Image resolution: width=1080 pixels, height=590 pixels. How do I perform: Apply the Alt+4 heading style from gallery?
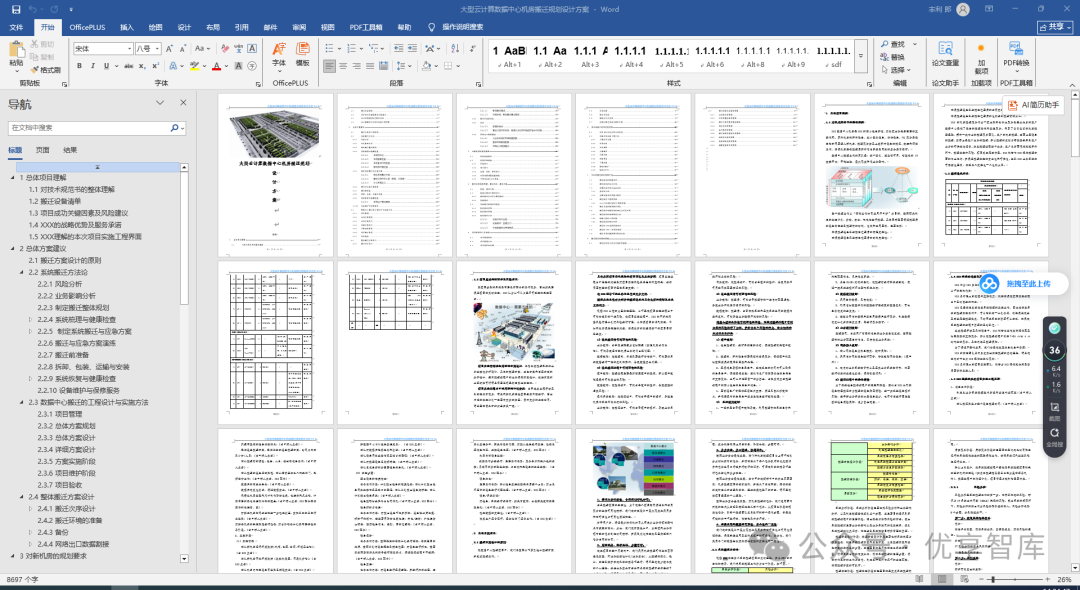pyautogui.click(x=631, y=56)
